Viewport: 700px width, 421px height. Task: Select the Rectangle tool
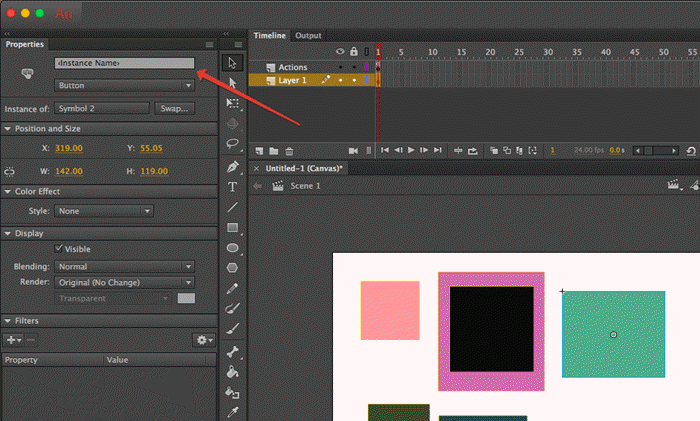(232, 228)
